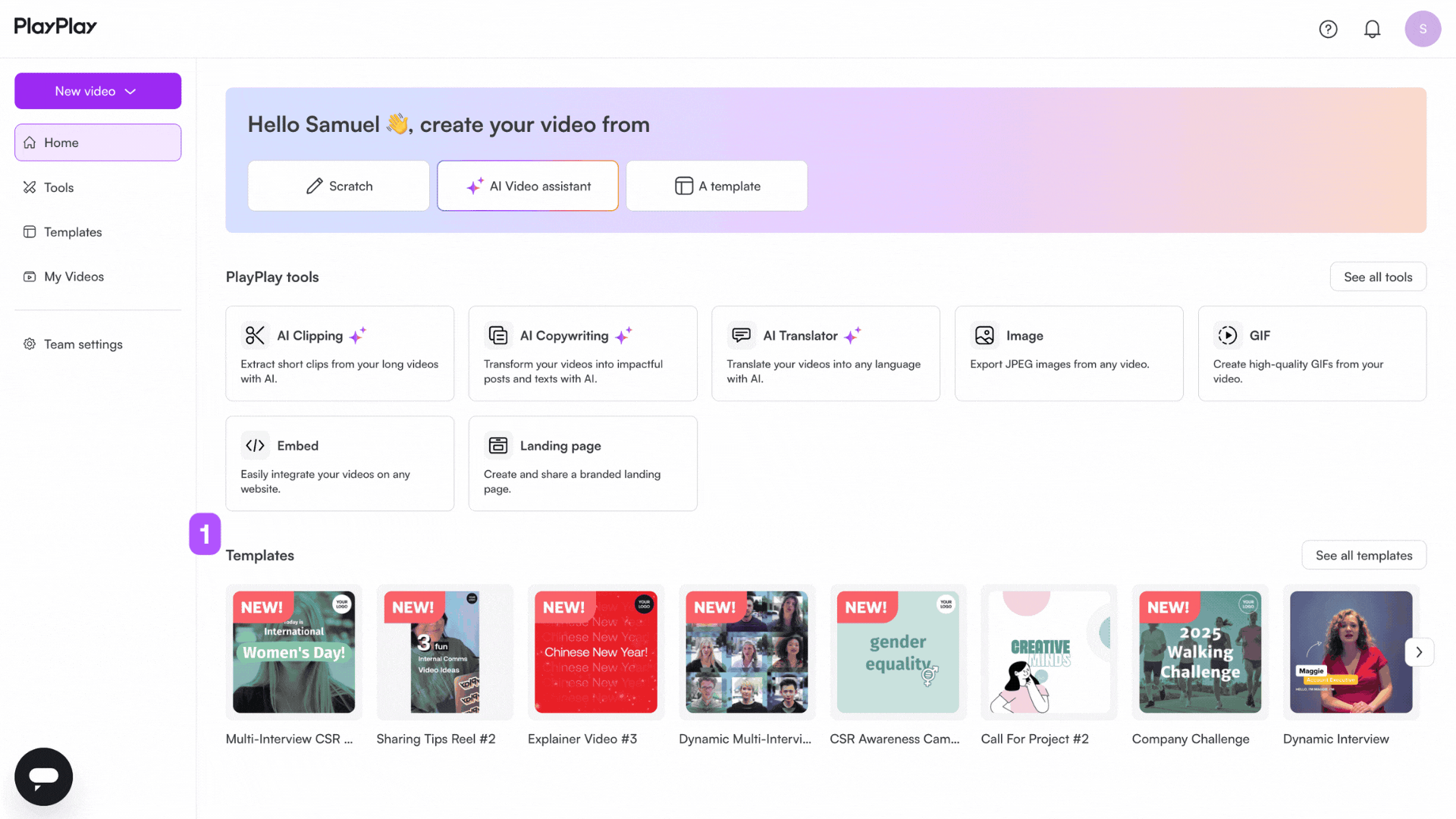Click See all templates
The height and width of the screenshot is (819, 1456).
click(x=1363, y=555)
